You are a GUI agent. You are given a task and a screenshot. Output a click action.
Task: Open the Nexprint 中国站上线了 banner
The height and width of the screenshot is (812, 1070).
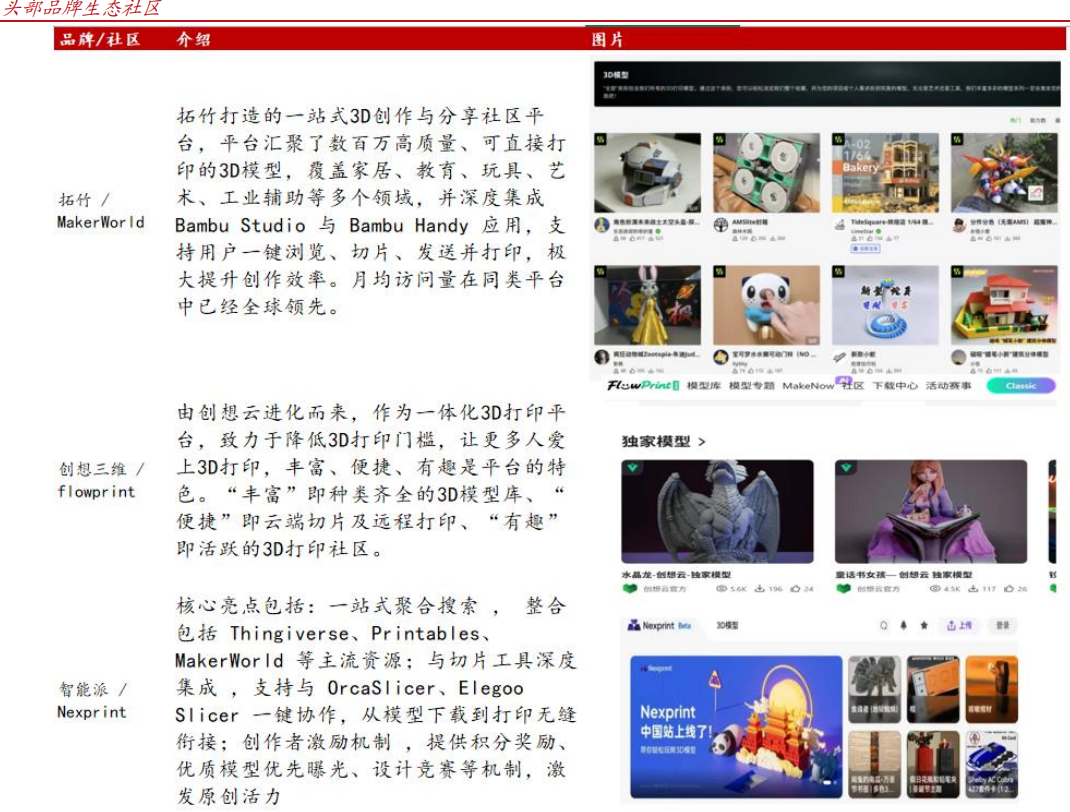[736, 727]
